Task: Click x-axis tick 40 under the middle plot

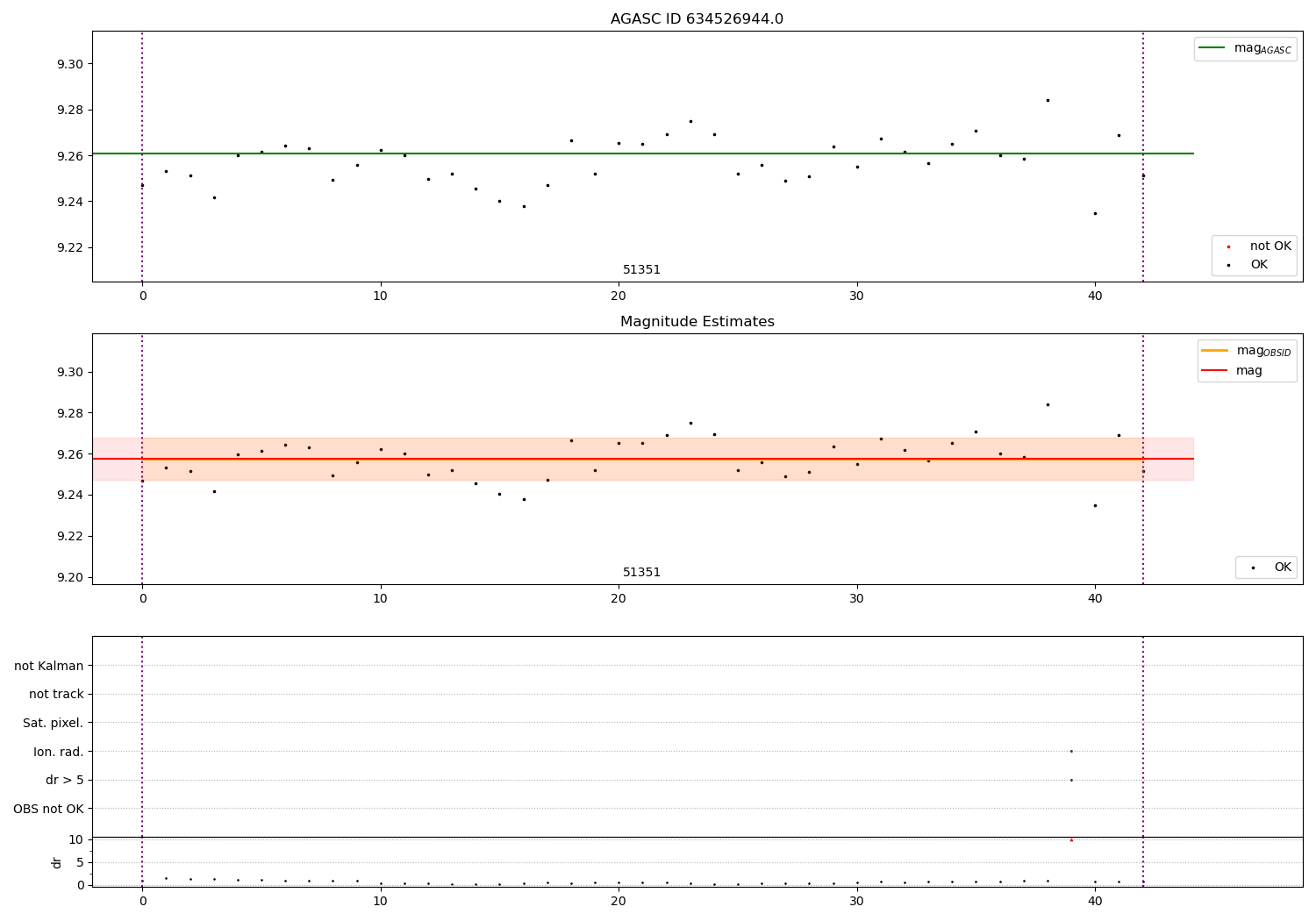Action: pyautogui.click(x=1095, y=599)
